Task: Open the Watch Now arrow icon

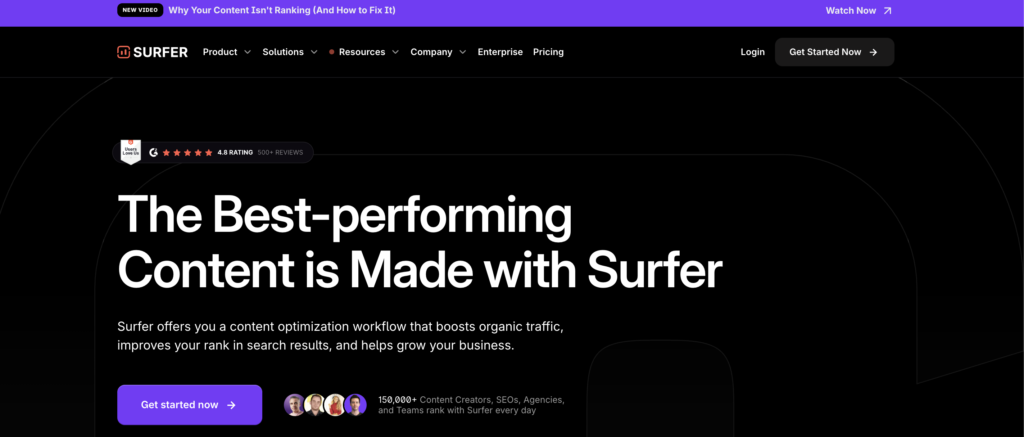Action: tap(887, 10)
